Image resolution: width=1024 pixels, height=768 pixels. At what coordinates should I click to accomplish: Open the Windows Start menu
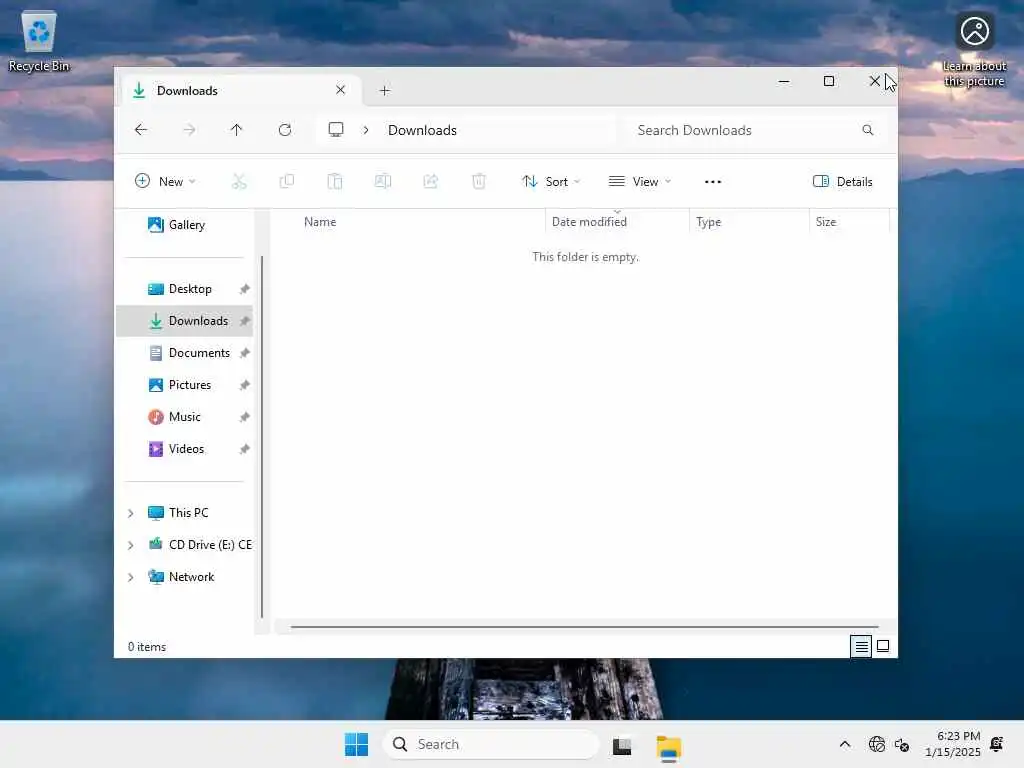357,744
